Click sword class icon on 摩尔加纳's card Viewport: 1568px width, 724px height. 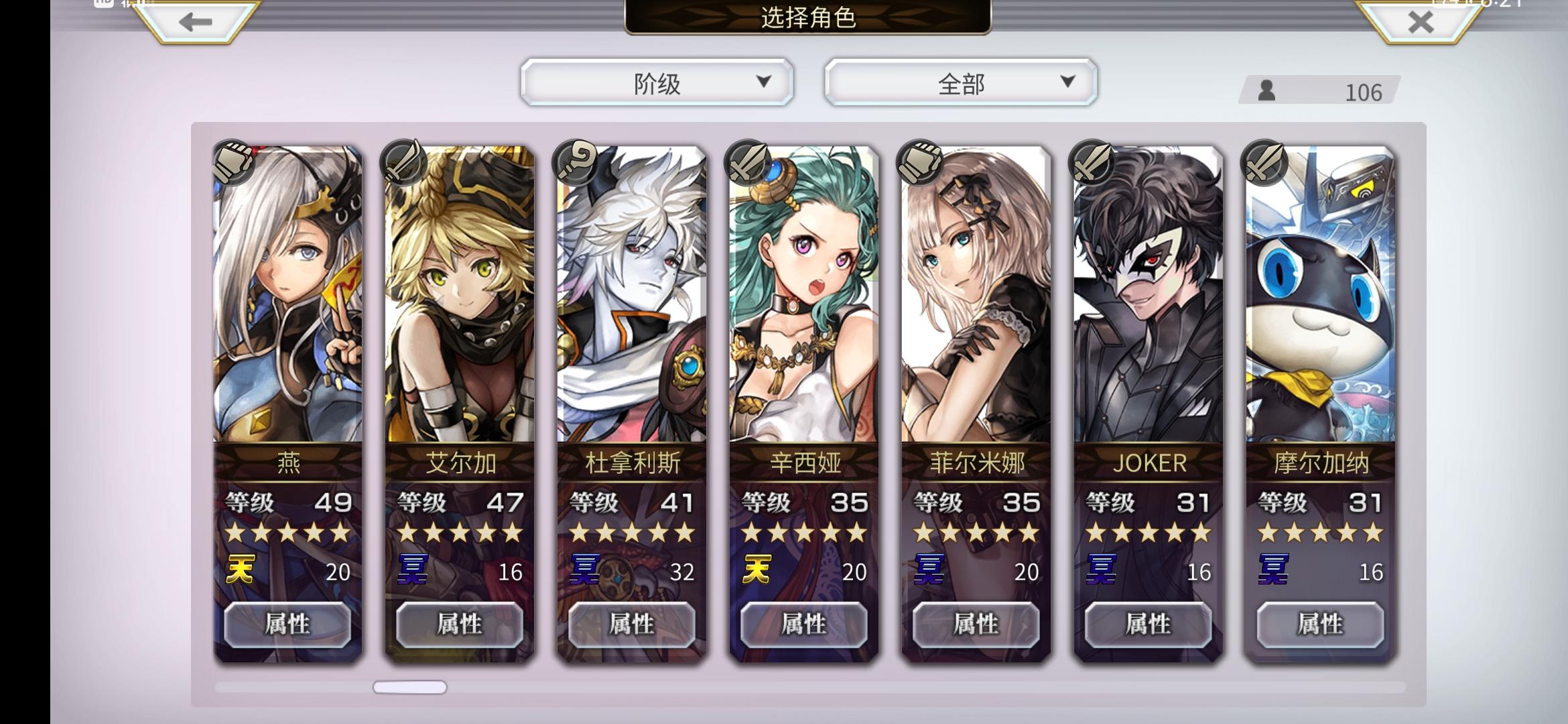(1264, 162)
